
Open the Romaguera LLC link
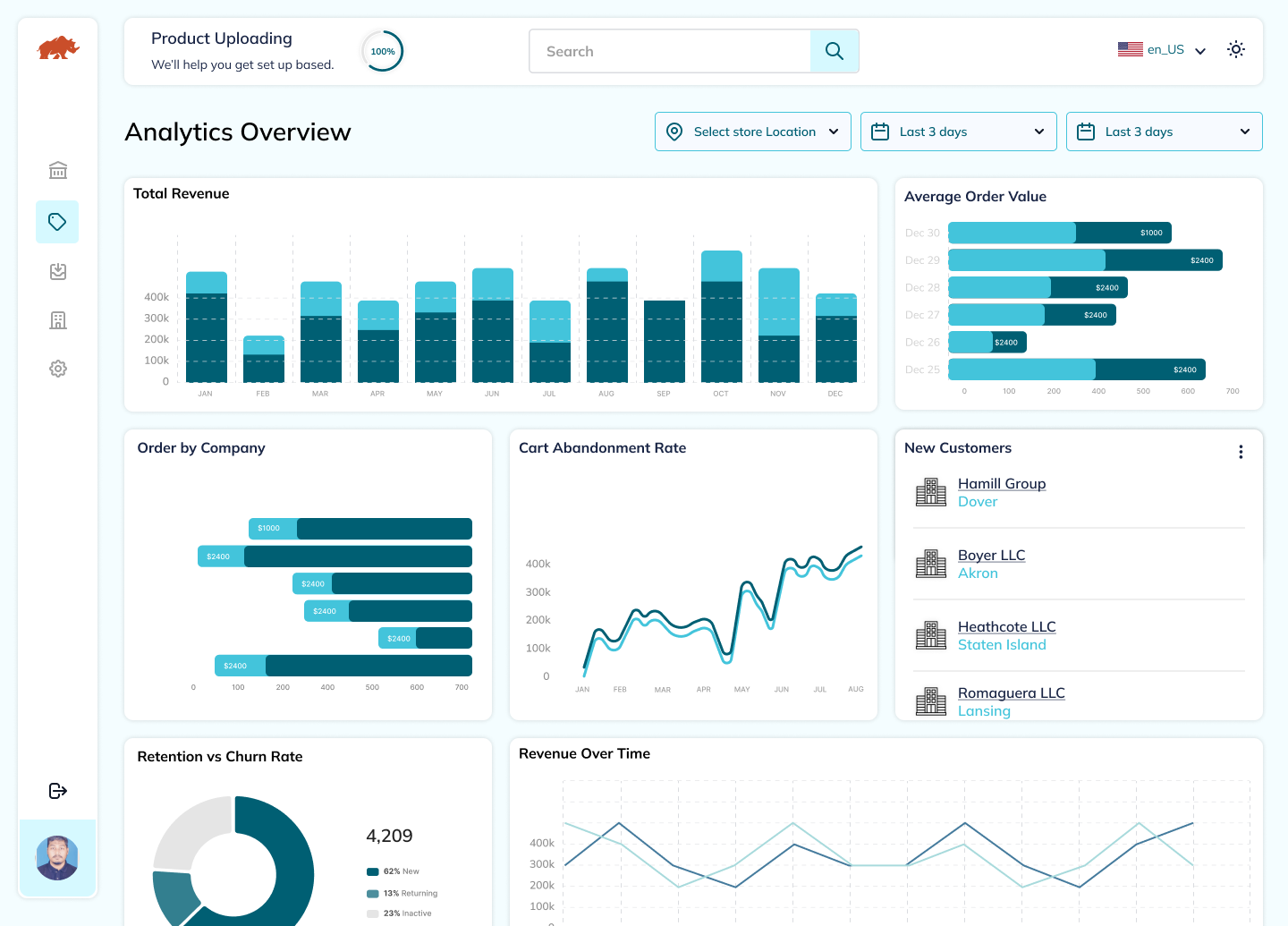click(x=1012, y=692)
